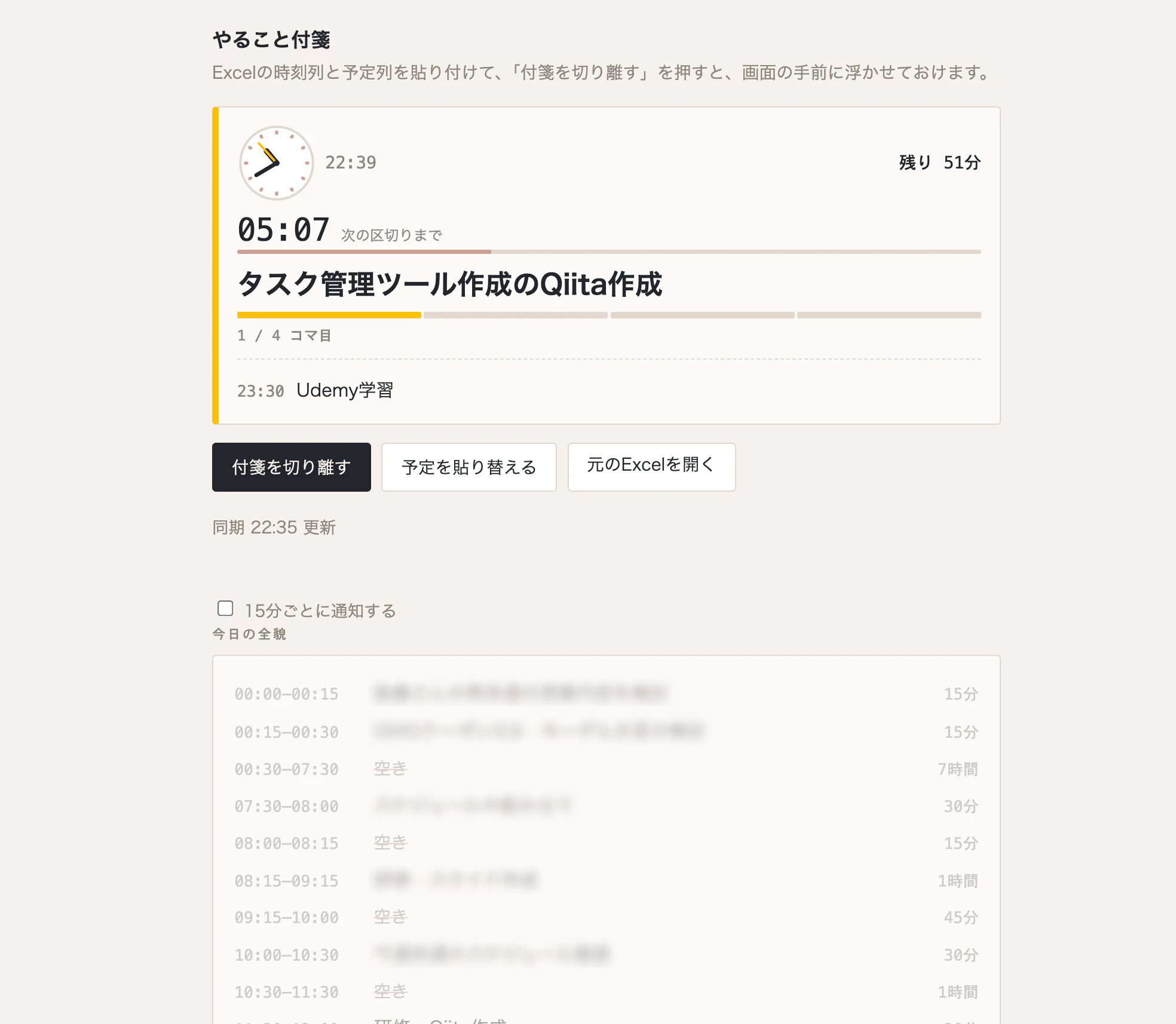The height and width of the screenshot is (1024, 1176).
Task: Click the 10:00–10:30 schedule row
Action: (x=606, y=955)
